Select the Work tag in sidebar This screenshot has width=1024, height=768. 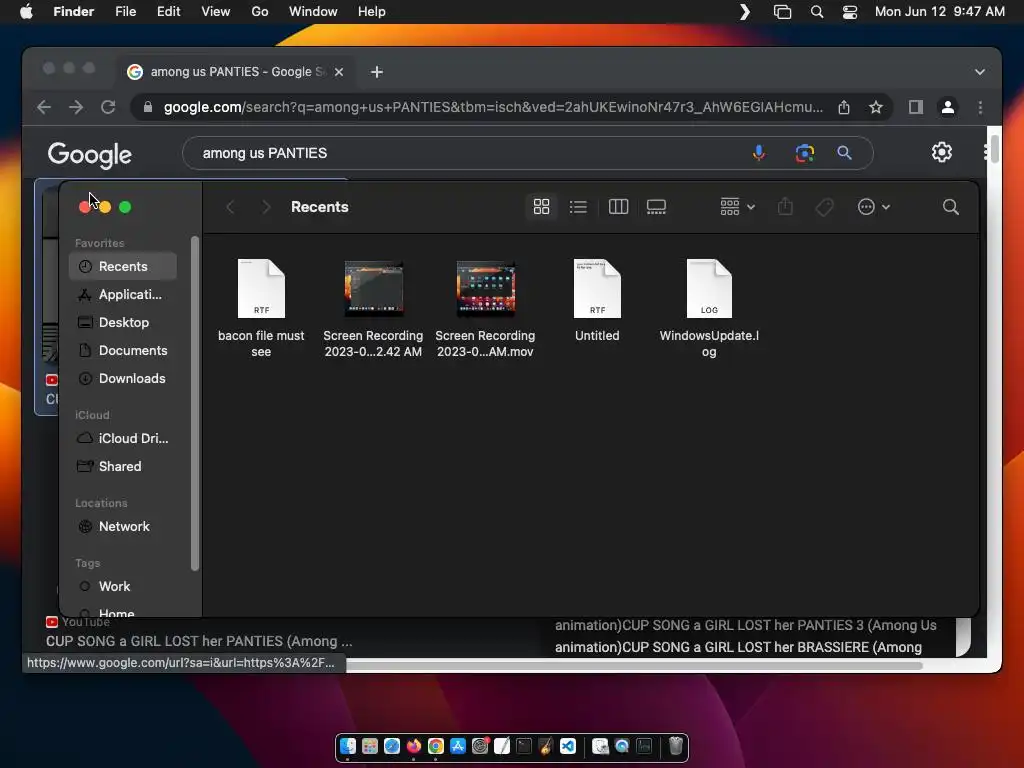pyautogui.click(x=123, y=587)
